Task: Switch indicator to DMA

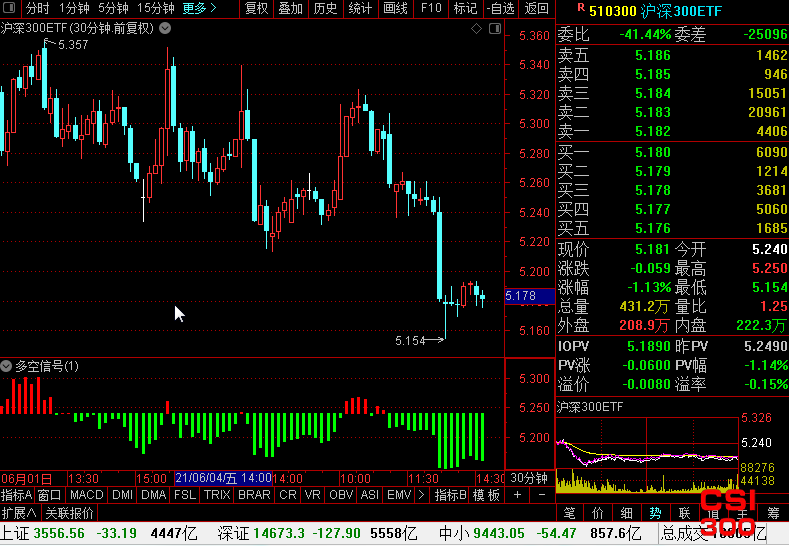Action: pos(153,495)
